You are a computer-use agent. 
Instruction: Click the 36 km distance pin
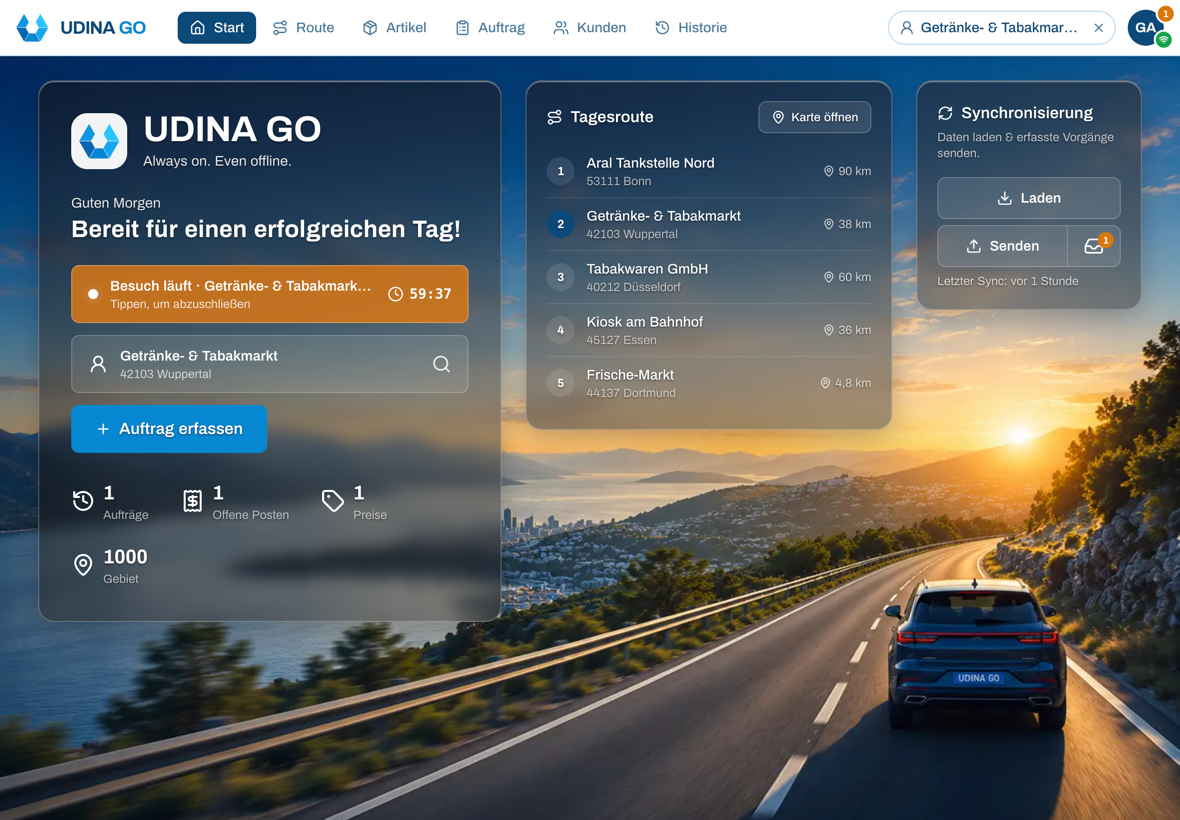click(829, 330)
